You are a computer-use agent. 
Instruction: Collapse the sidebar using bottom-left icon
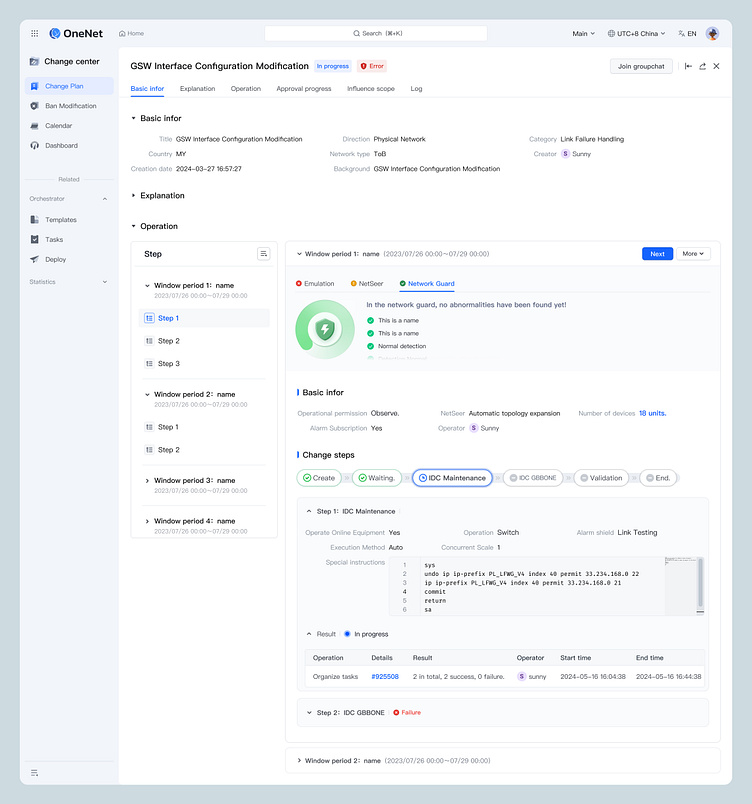coord(35,773)
